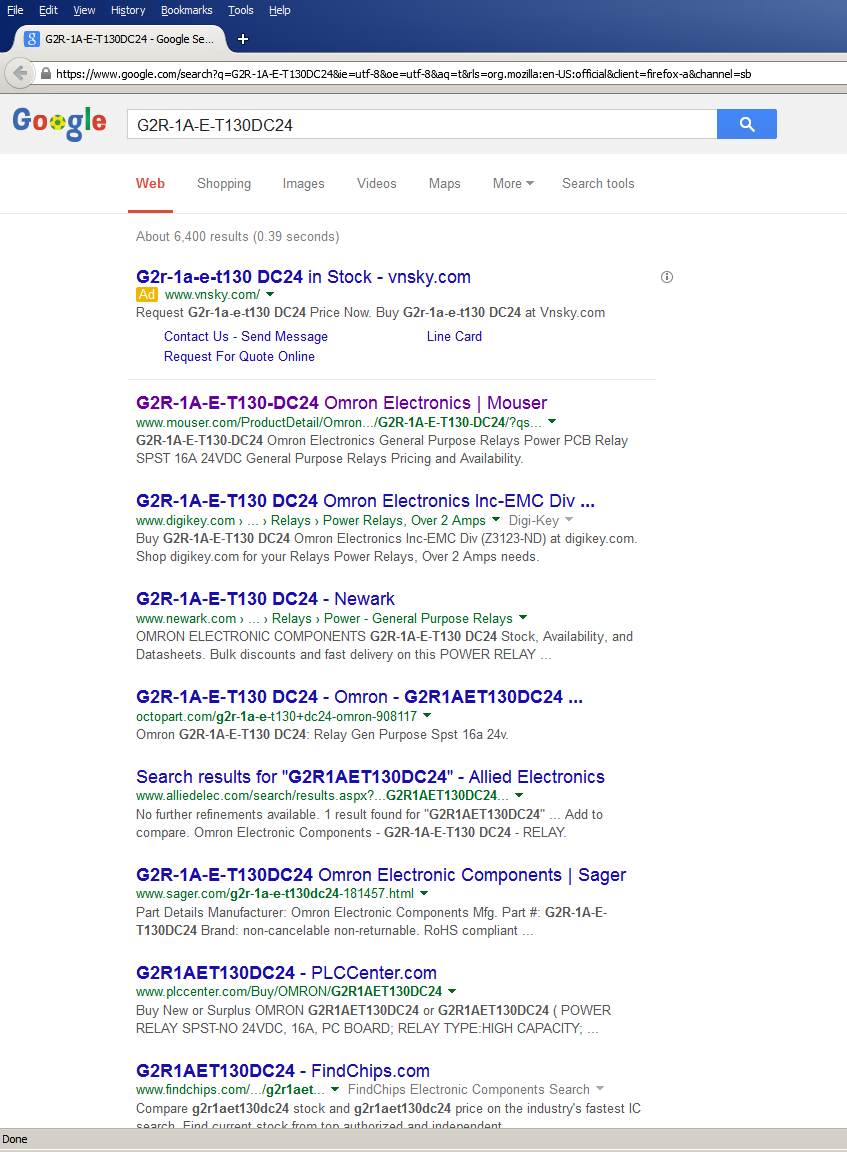Image resolution: width=847 pixels, height=1152 pixels.
Task: Open the Omron G2R1AET130DC24 octopart result title
Action: [x=359, y=696]
